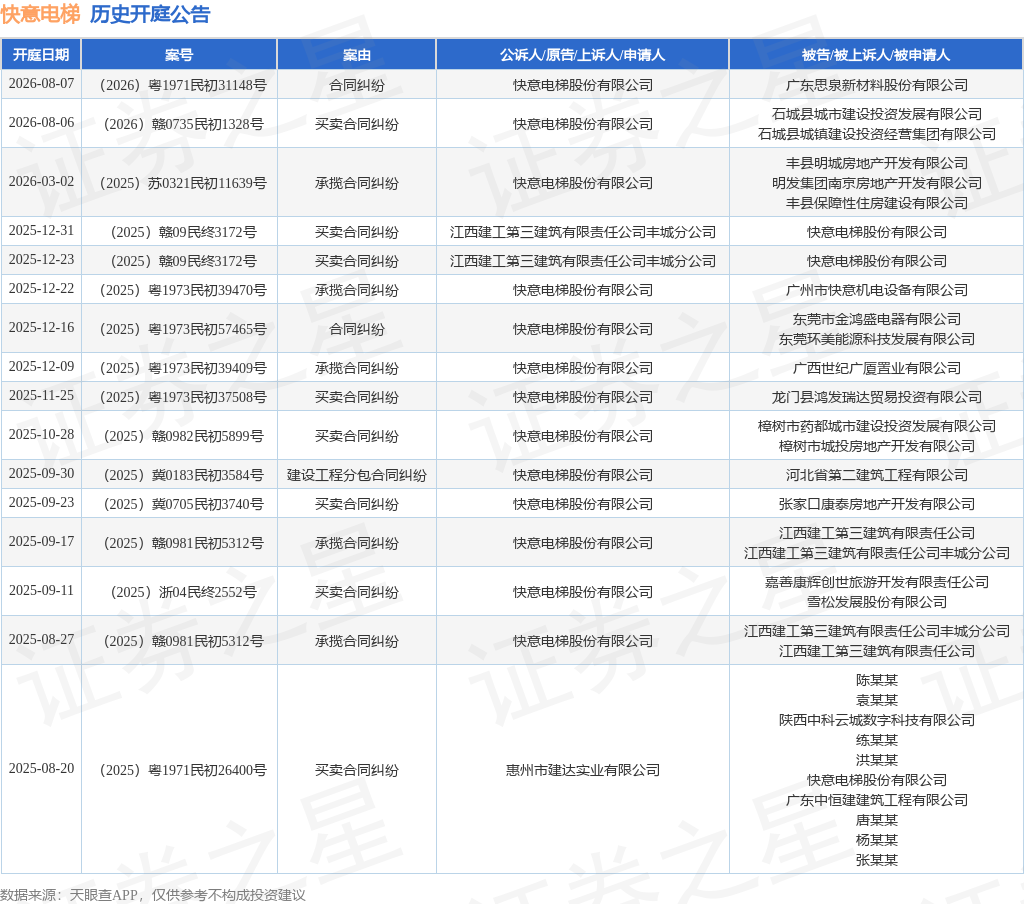Viewport: 1024px width, 904px height.
Task: Select defendant 广东思泉新材料股份有限公司
Action: pos(876,85)
